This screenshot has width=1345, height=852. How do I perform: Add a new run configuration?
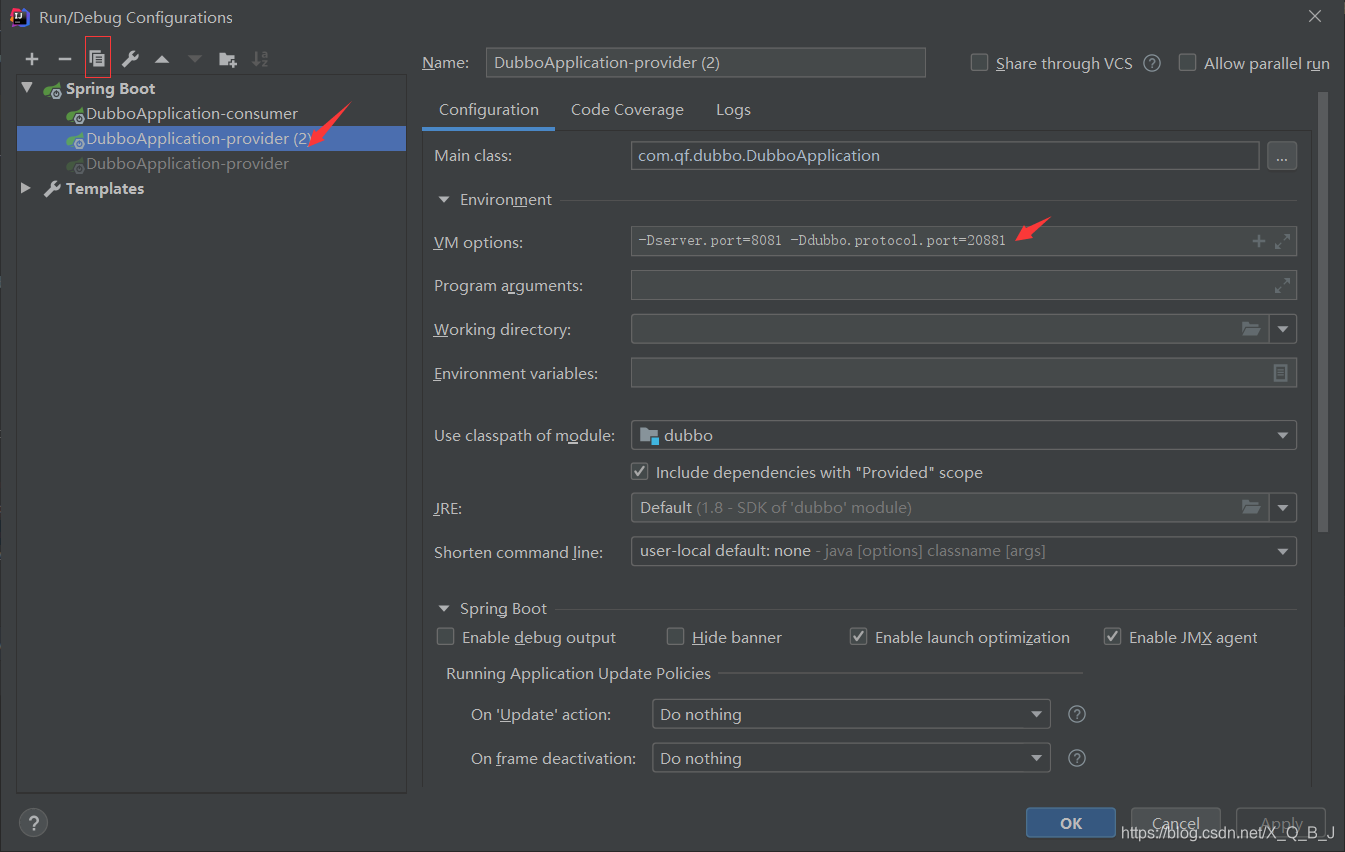pyautogui.click(x=32, y=60)
